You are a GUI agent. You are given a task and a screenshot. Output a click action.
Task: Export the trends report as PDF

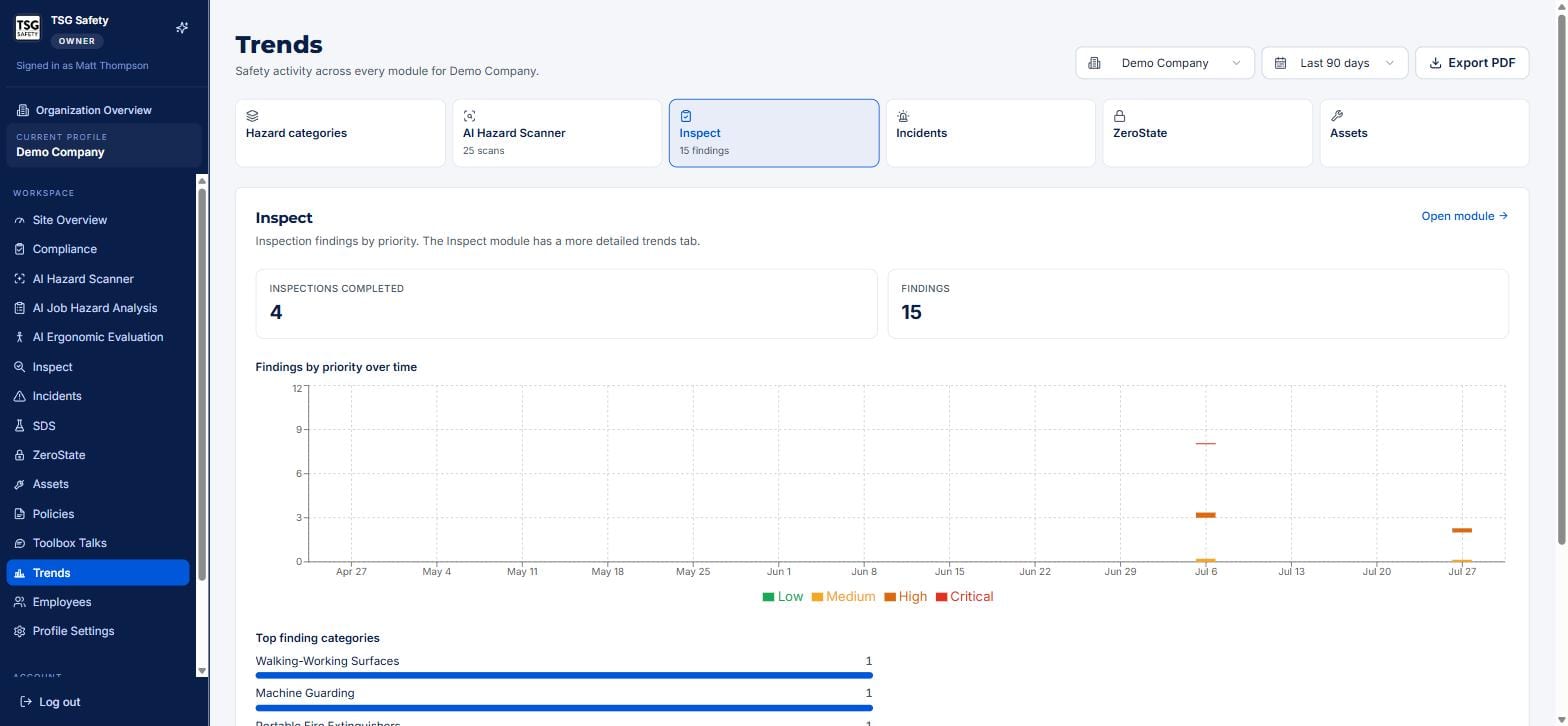coord(1472,63)
